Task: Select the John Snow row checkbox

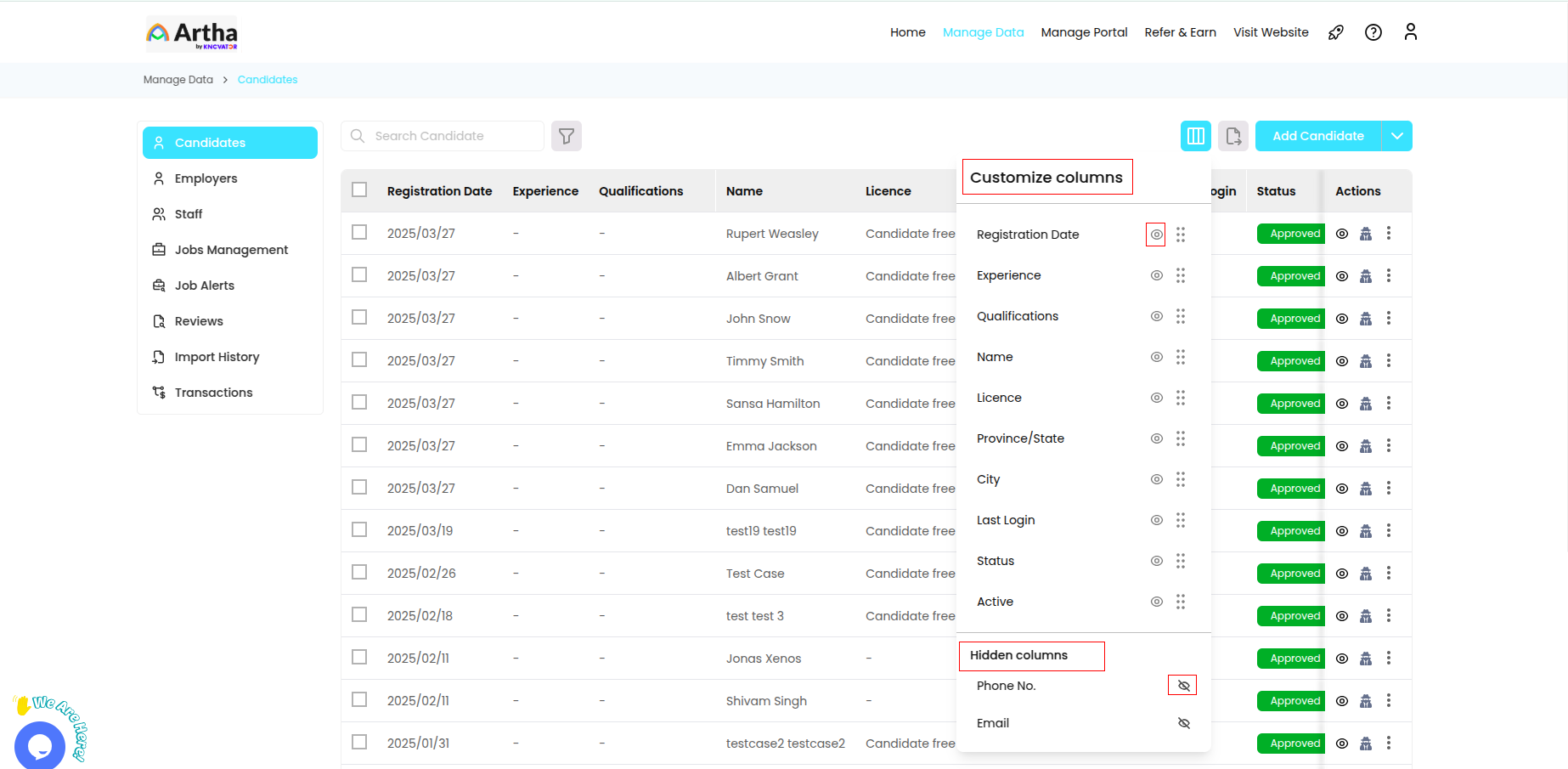Action: click(359, 318)
